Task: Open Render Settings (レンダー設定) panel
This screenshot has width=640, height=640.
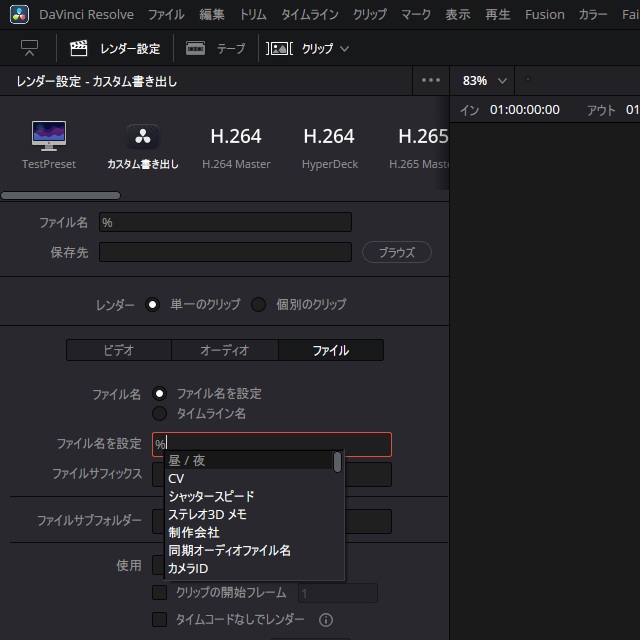Action: (x=115, y=48)
